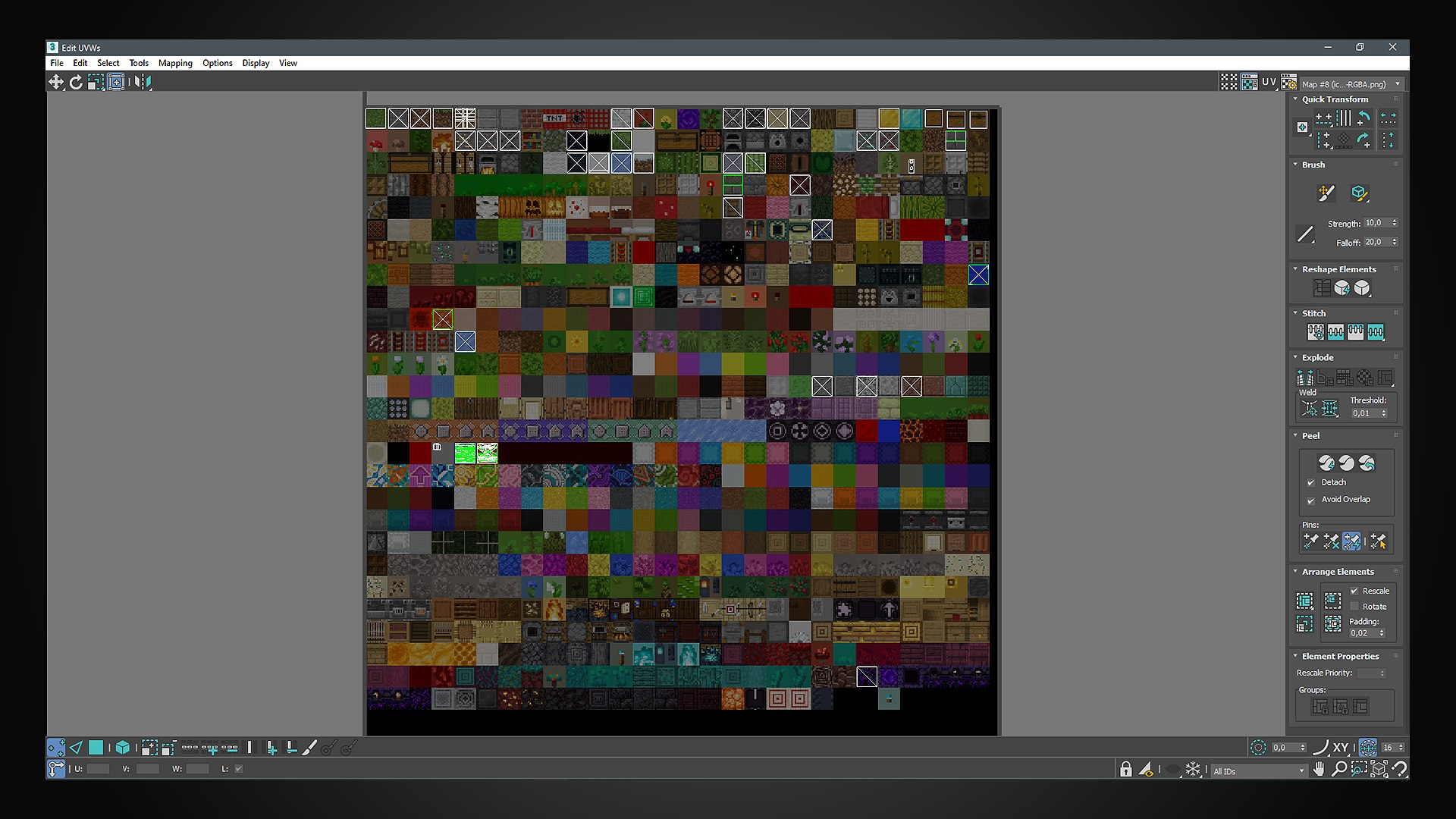Click the Target Weld icon

pos(1310,409)
